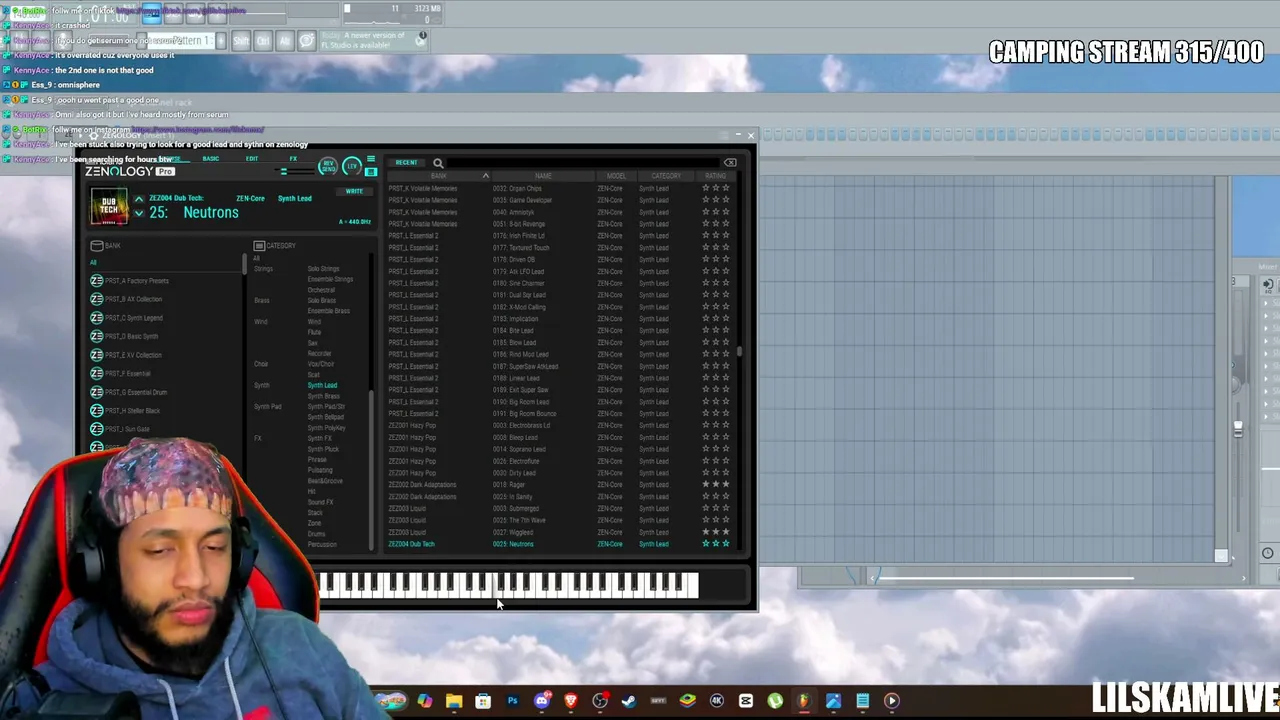This screenshot has height=720, width=1280.
Task: Open CapCut from the taskbar
Action: pyautogui.click(x=746, y=701)
